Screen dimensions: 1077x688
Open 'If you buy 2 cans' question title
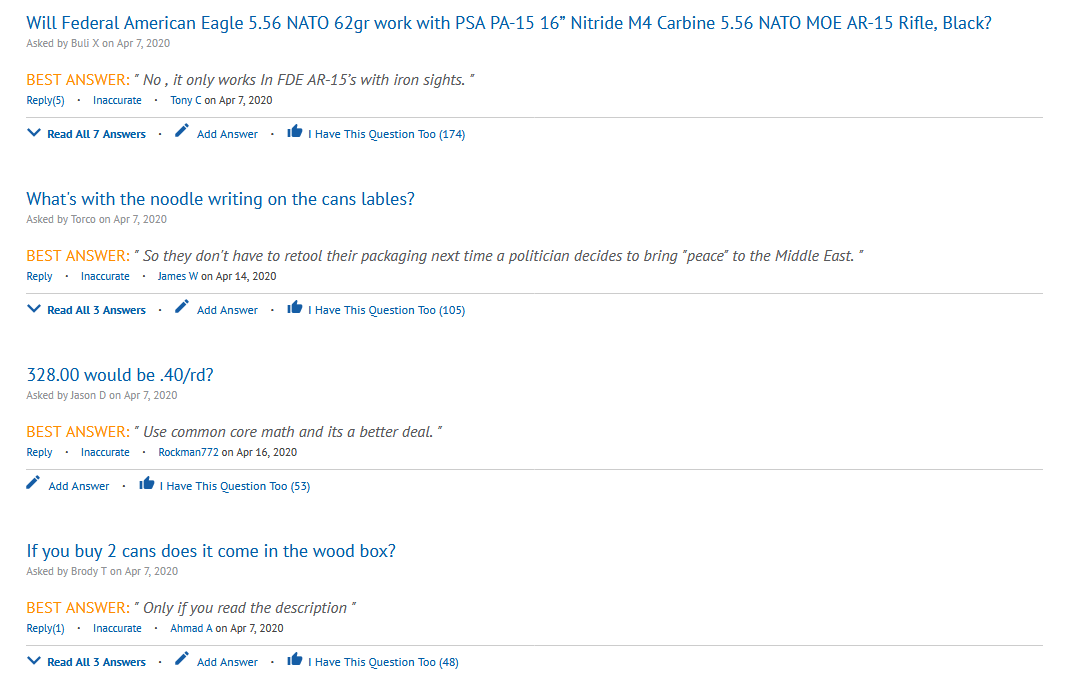click(211, 551)
